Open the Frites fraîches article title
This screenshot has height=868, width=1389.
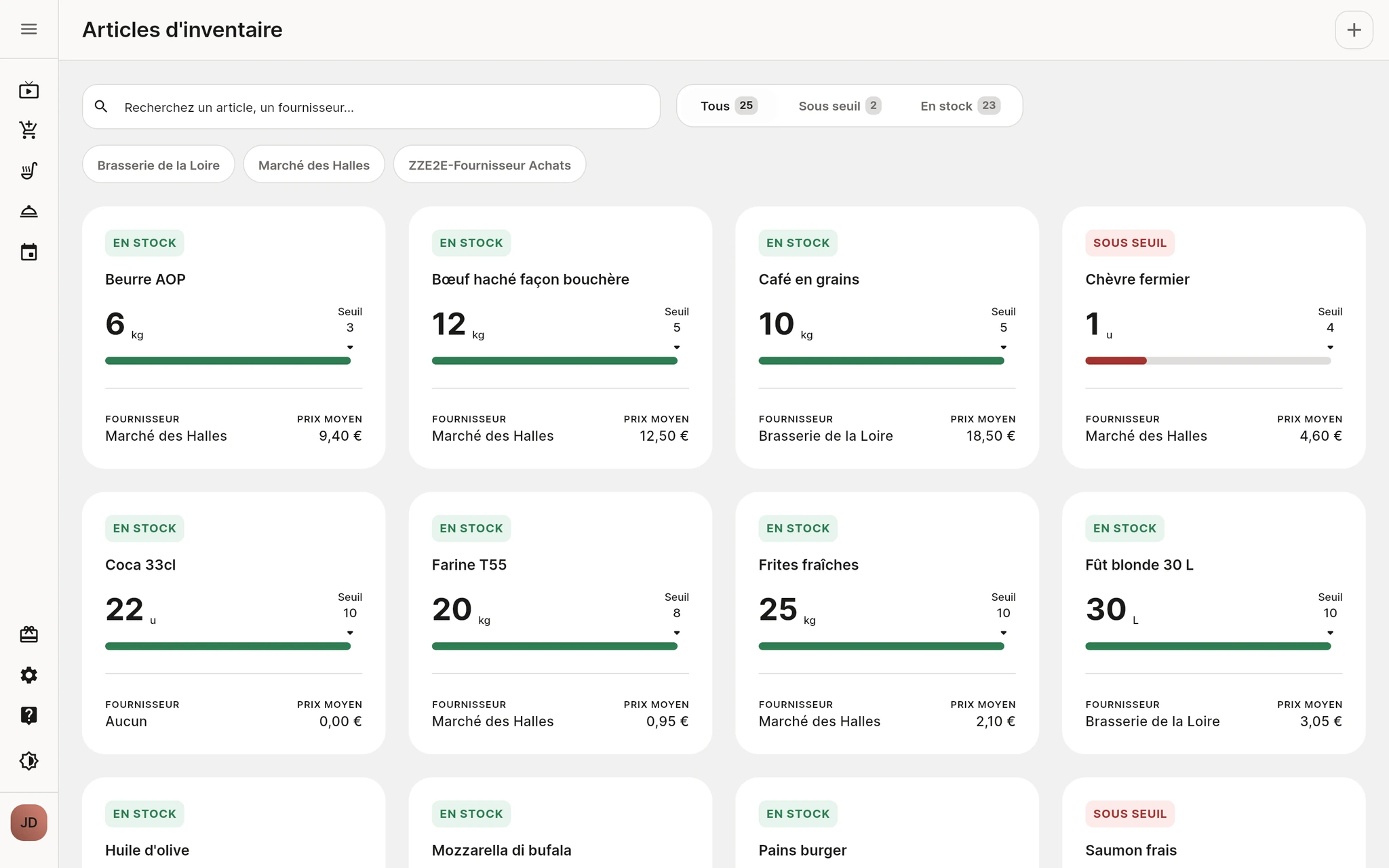(x=808, y=565)
